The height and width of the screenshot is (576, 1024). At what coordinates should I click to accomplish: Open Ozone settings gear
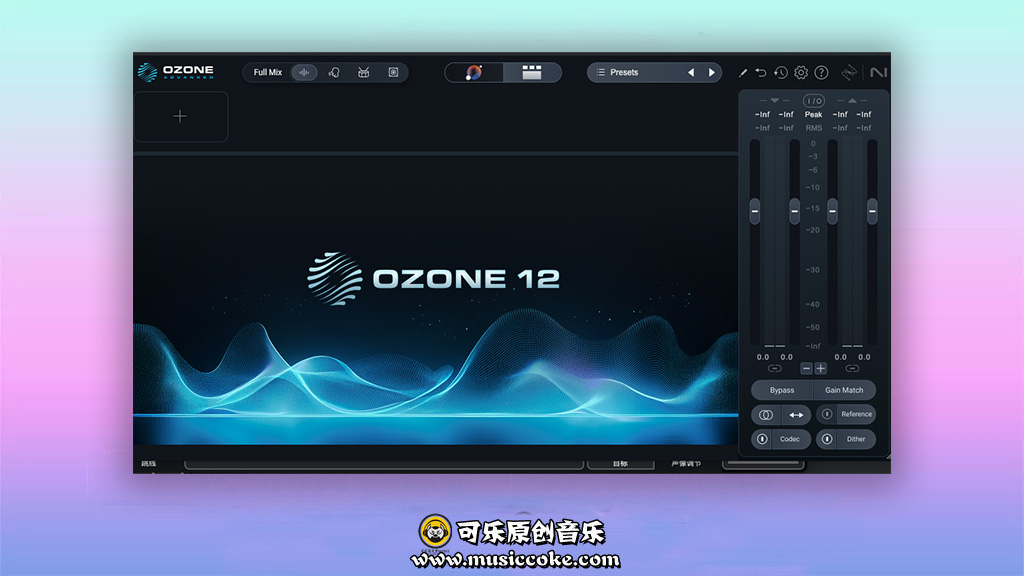click(801, 73)
